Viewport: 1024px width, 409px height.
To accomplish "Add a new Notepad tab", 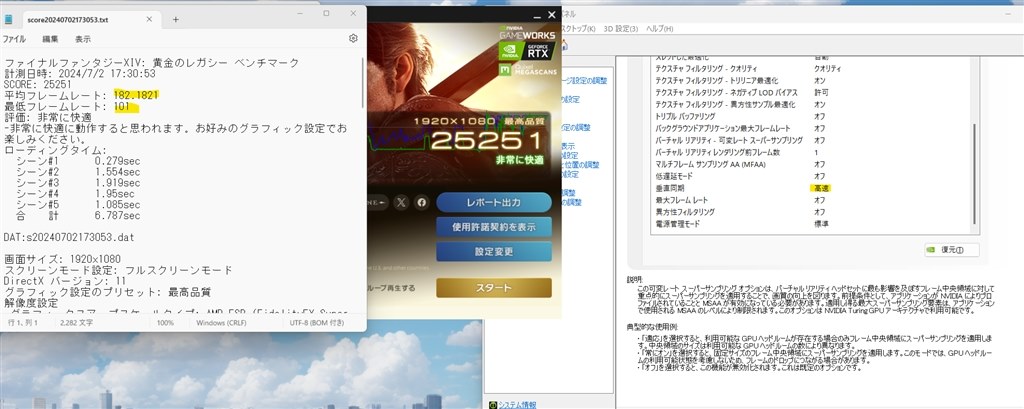I will [175, 20].
